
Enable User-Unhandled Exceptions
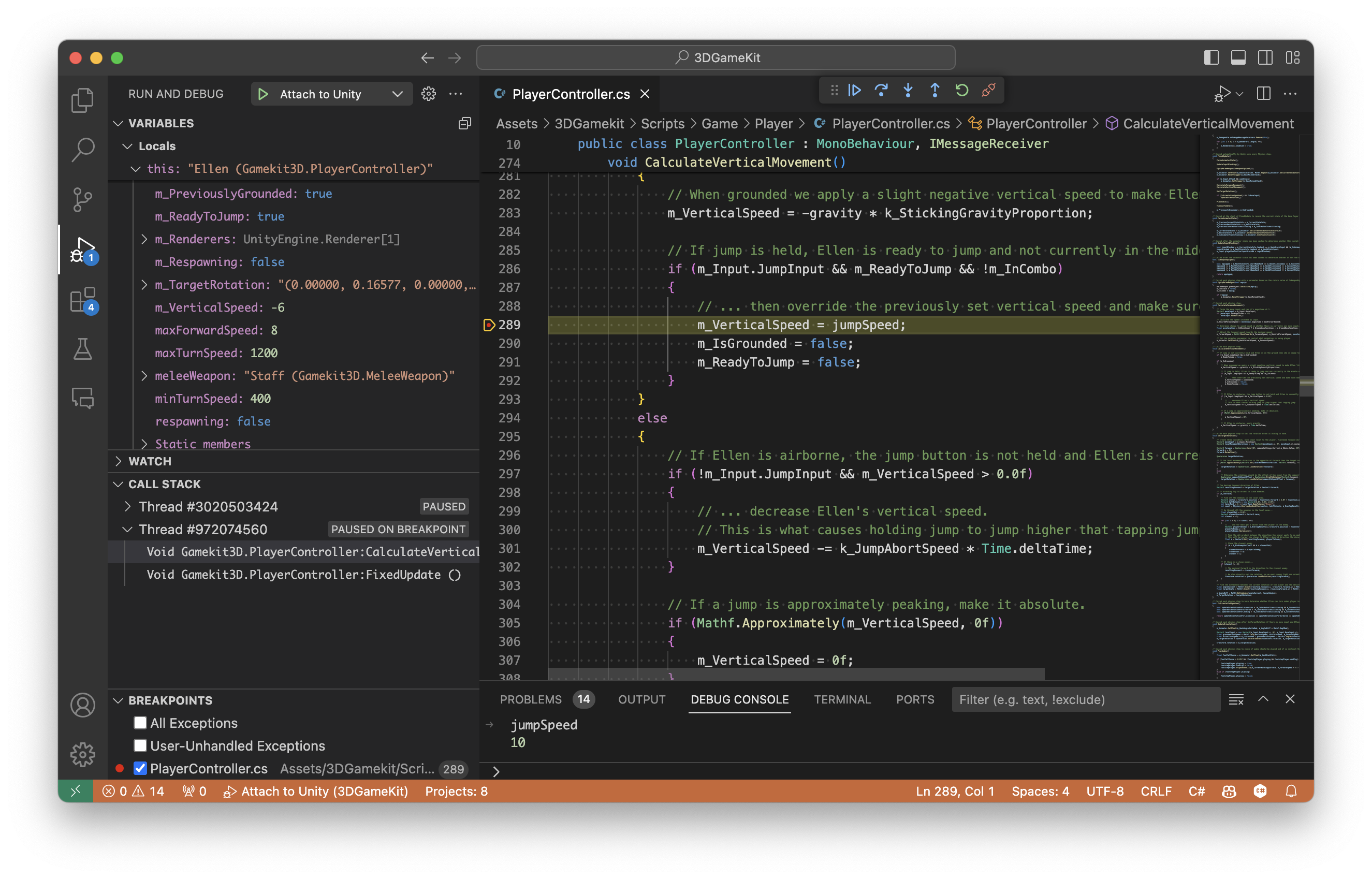pos(140,745)
